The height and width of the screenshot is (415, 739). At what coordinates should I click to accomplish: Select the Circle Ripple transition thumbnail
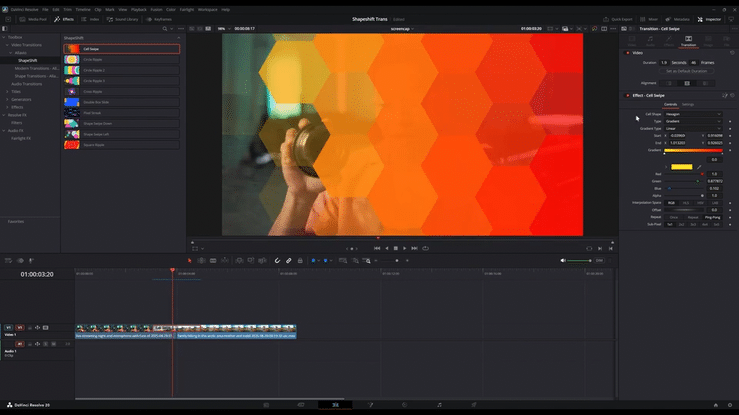[x=72, y=60]
